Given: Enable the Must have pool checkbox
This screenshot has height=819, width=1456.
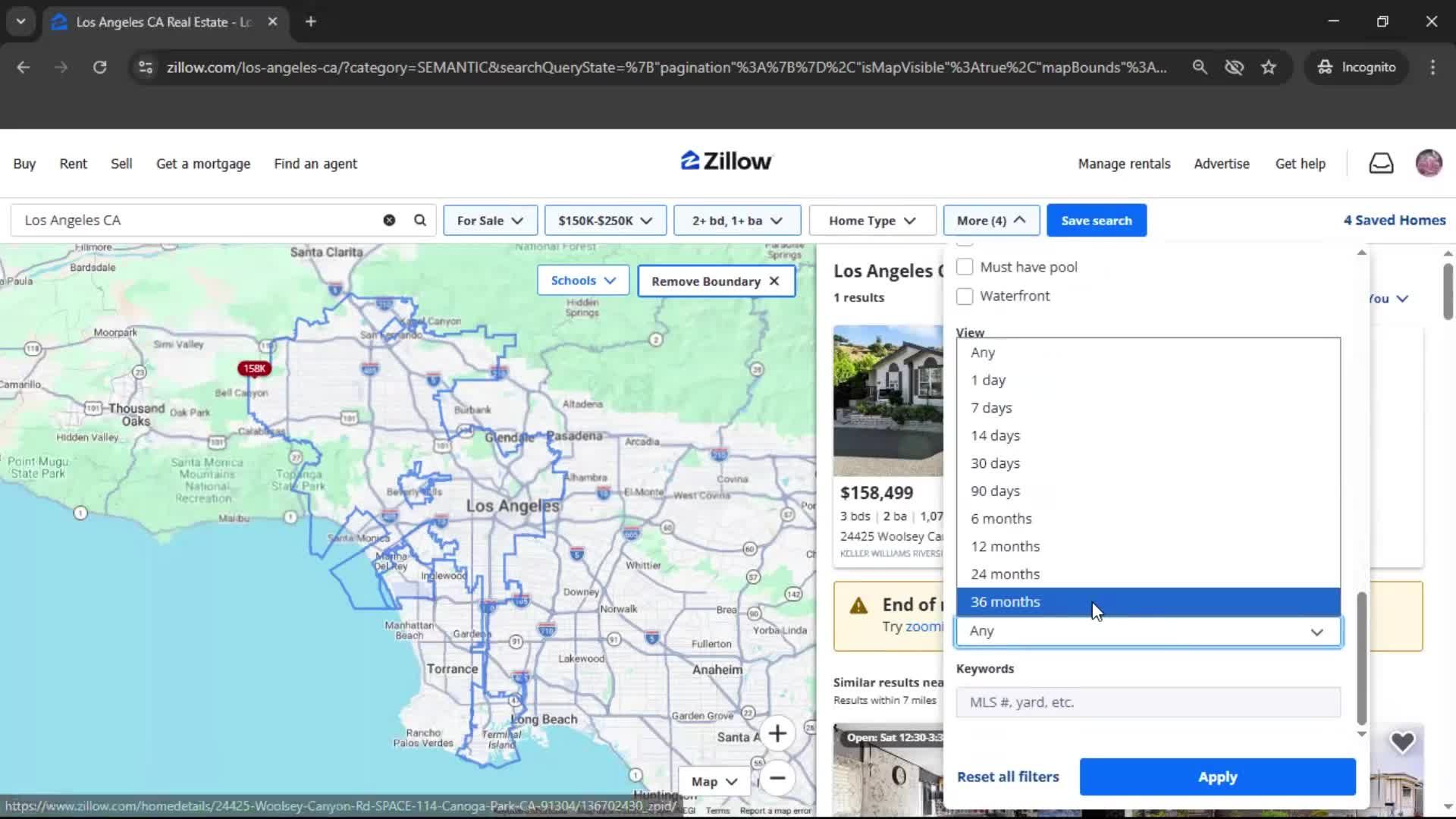Looking at the screenshot, I should 965,266.
